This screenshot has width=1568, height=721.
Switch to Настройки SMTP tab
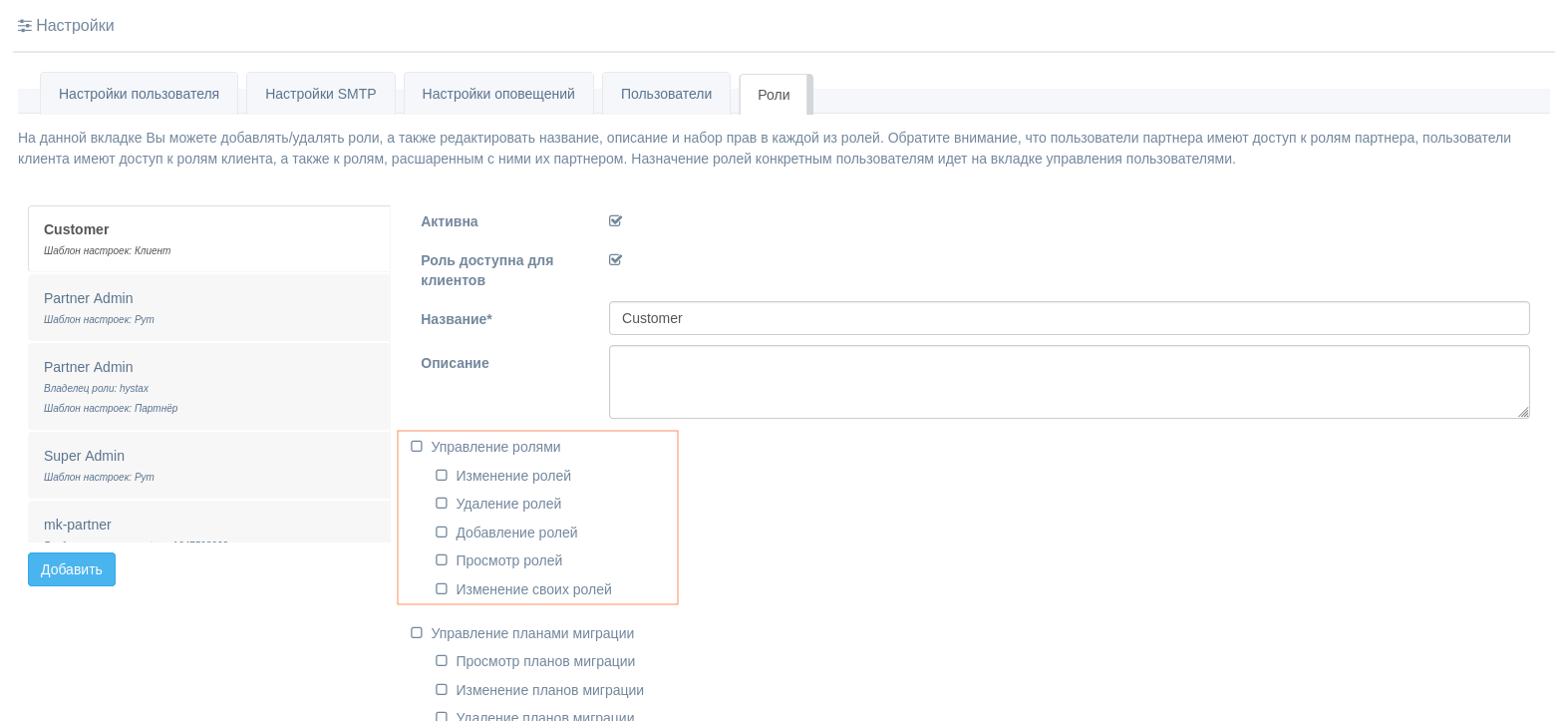(x=320, y=94)
